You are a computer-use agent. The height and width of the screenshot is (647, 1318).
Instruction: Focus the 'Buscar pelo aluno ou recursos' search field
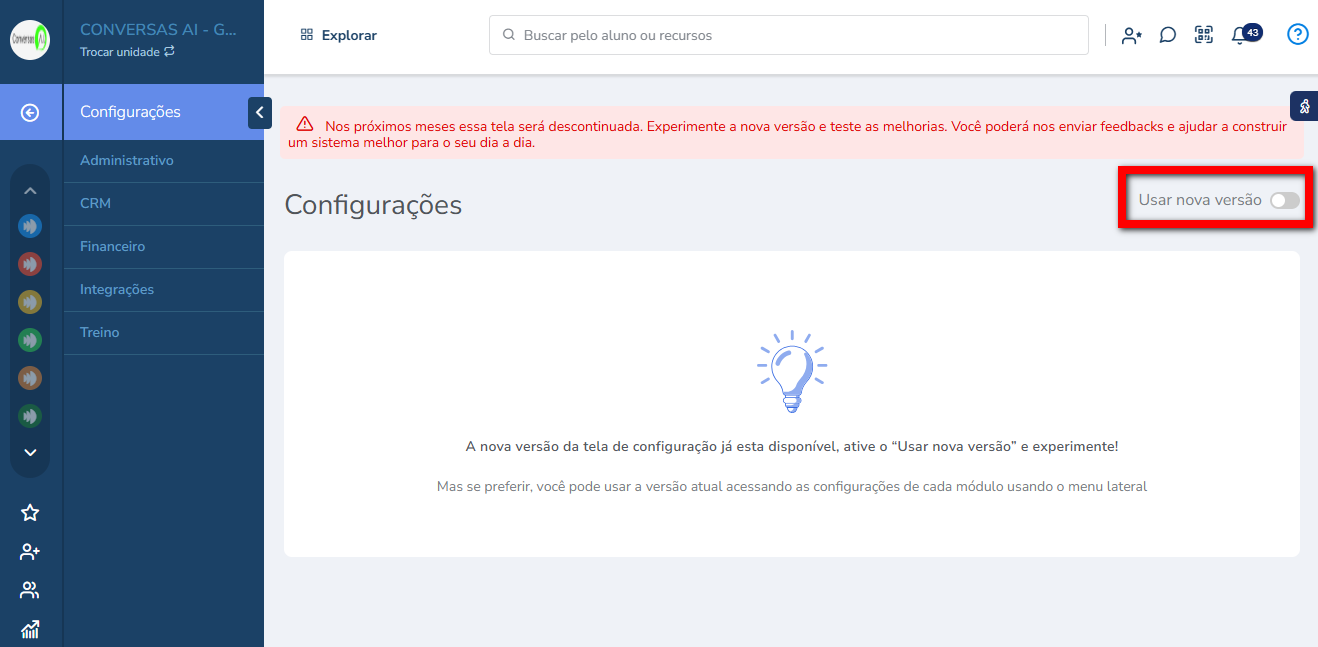pyautogui.click(x=788, y=35)
